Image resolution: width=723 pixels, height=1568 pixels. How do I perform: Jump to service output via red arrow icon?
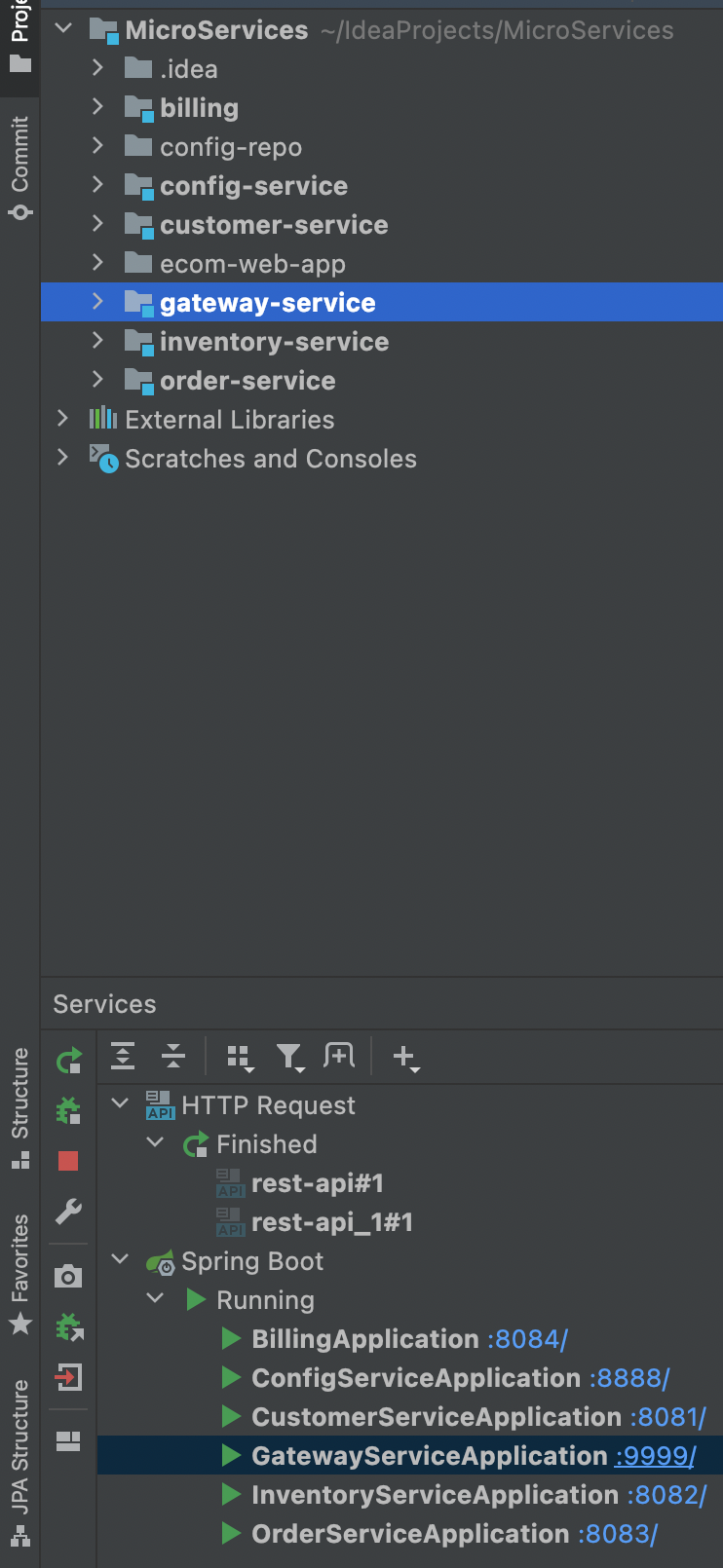[x=68, y=1378]
